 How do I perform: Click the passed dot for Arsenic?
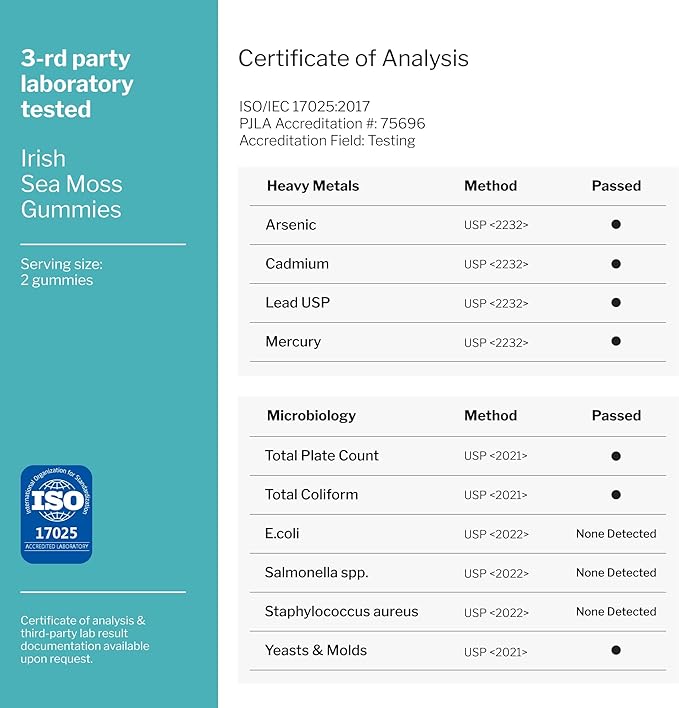coord(616,225)
